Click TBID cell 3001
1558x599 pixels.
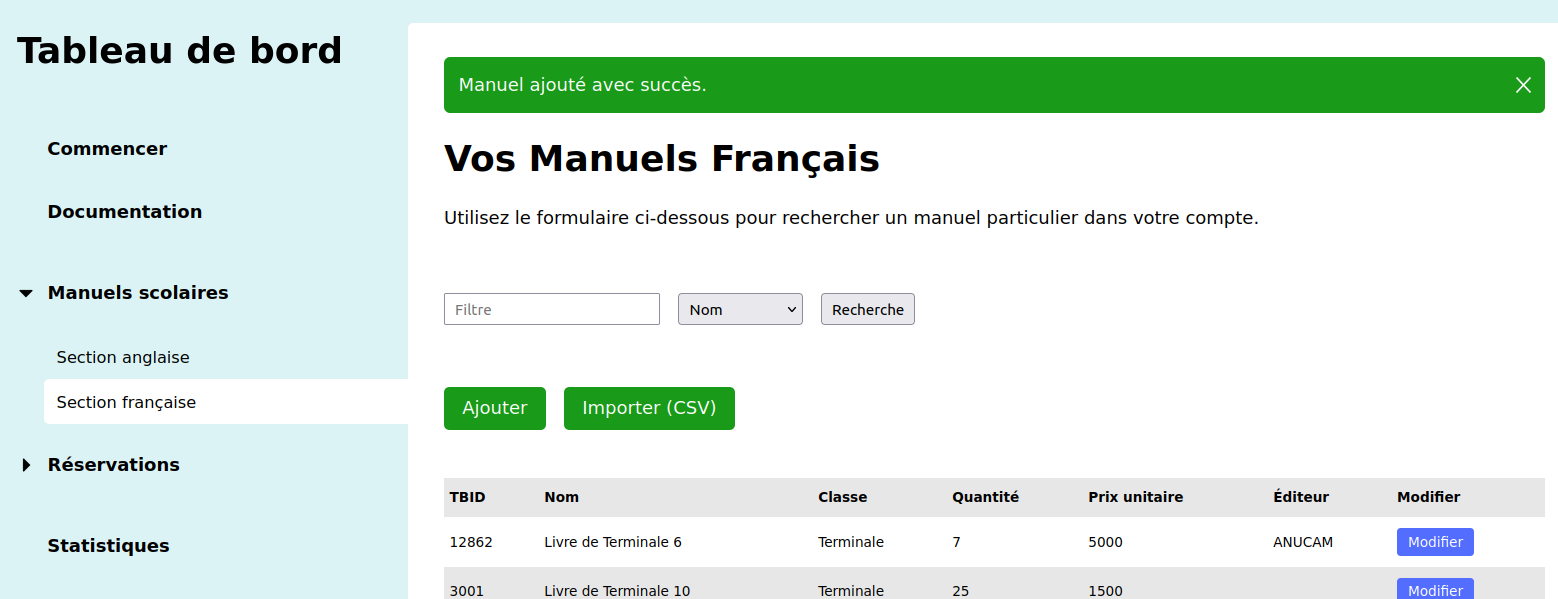pos(467,591)
